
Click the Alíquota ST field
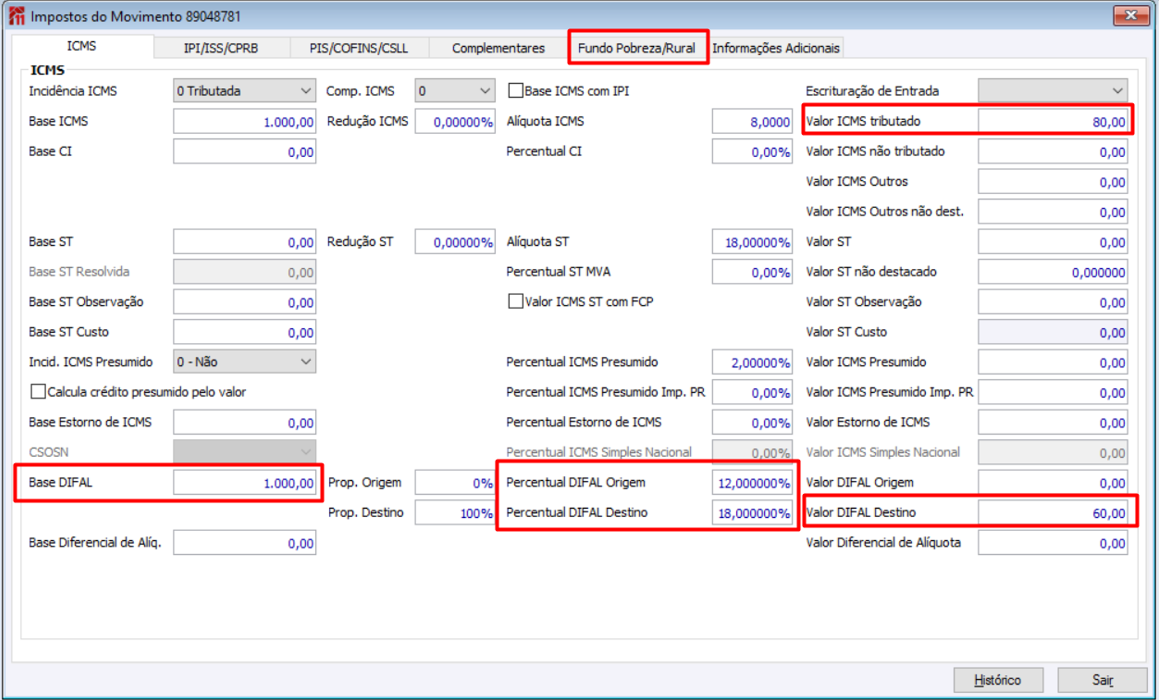click(752, 242)
